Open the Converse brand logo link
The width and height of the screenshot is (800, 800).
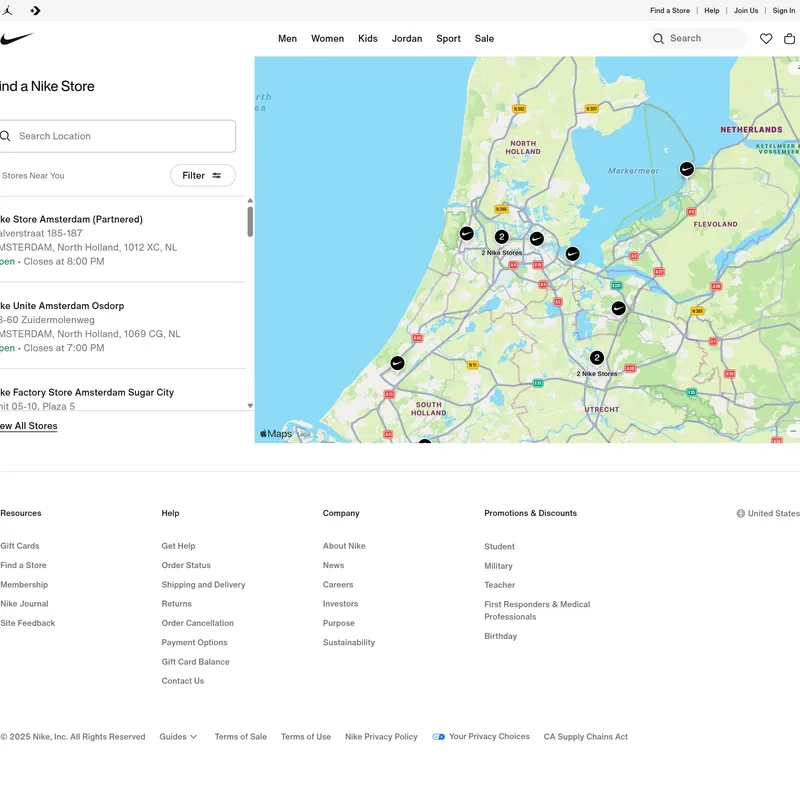pyautogui.click(x=35, y=10)
